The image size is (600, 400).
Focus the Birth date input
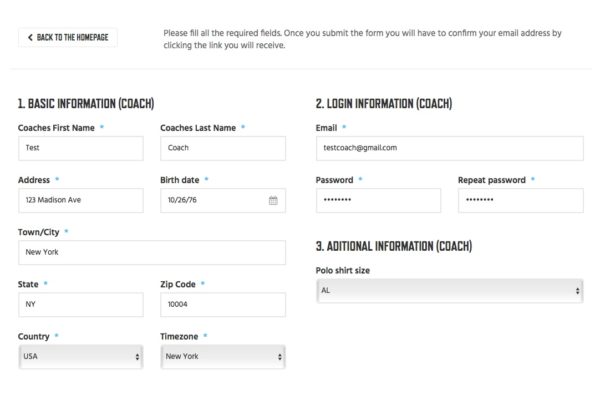(x=223, y=200)
